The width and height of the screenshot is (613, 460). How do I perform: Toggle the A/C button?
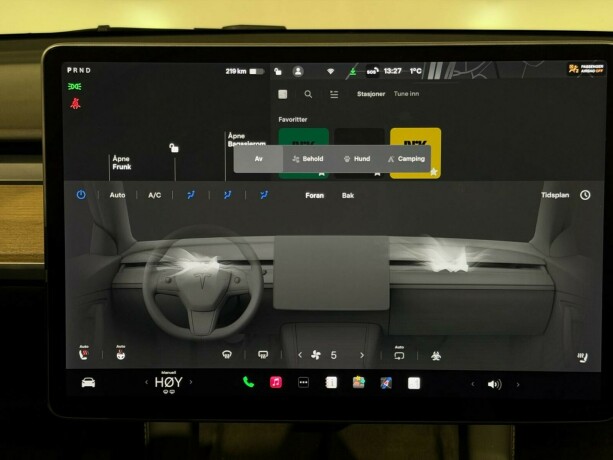154,195
